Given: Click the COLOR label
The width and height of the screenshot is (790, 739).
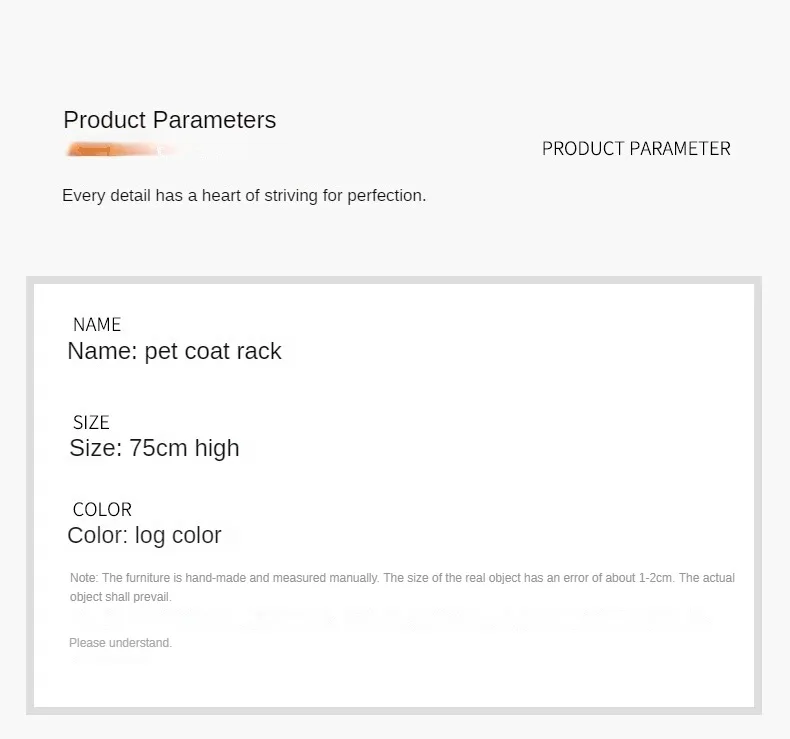Looking at the screenshot, I should point(102,510).
